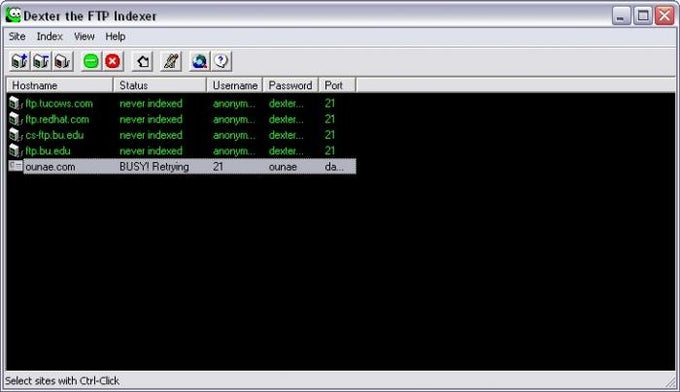Screen dimensions: 680x392
Task: Open the Index menu
Action: pyautogui.click(x=49, y=36)
